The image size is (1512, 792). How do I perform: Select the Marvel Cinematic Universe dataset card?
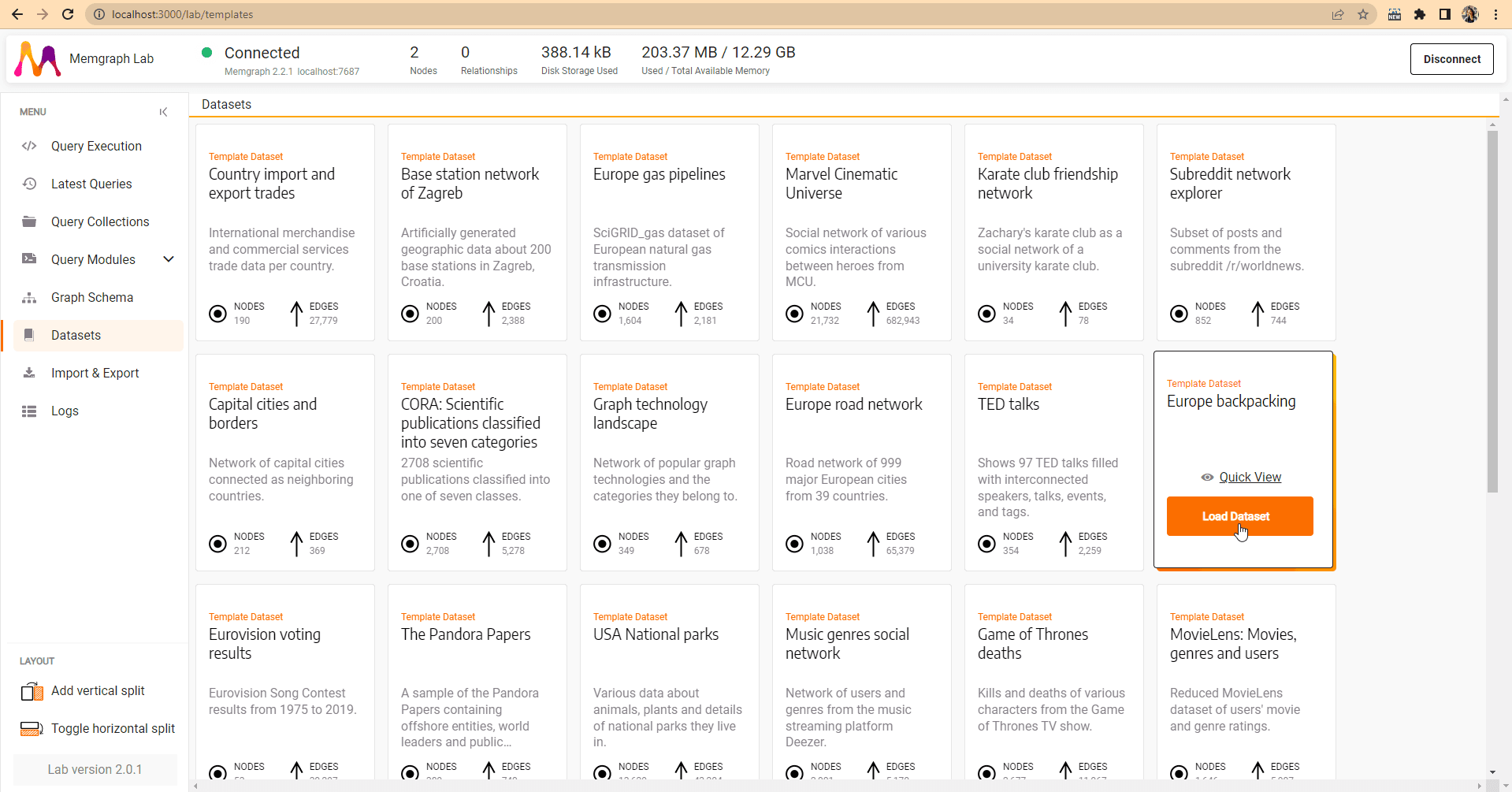[x=861, y=232]
